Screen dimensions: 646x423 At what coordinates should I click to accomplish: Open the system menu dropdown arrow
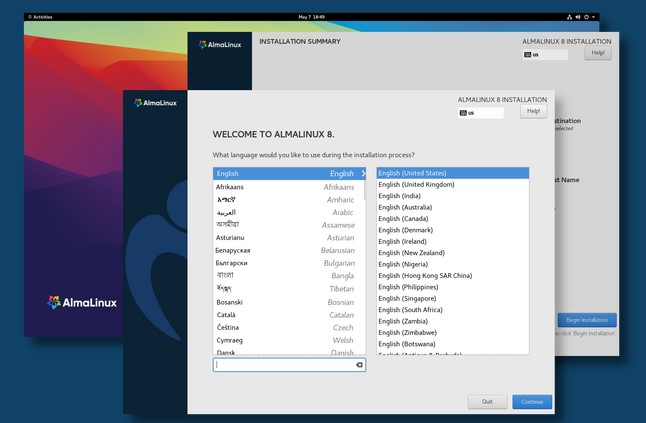pos(593,17)
